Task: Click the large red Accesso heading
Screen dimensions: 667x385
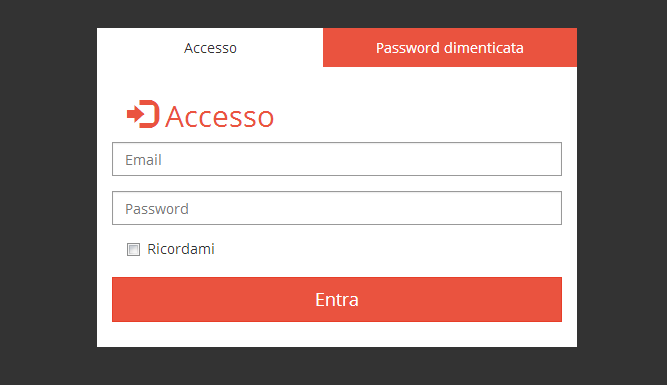Action: click(x=219, y=117)
